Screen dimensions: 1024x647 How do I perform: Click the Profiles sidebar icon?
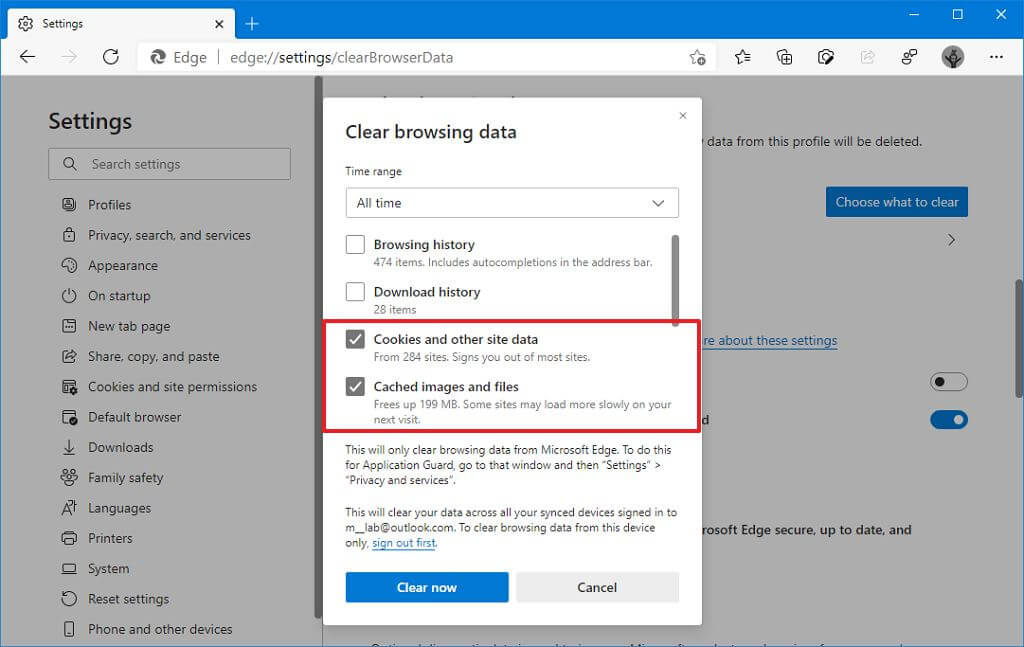[x=69, y=204]
